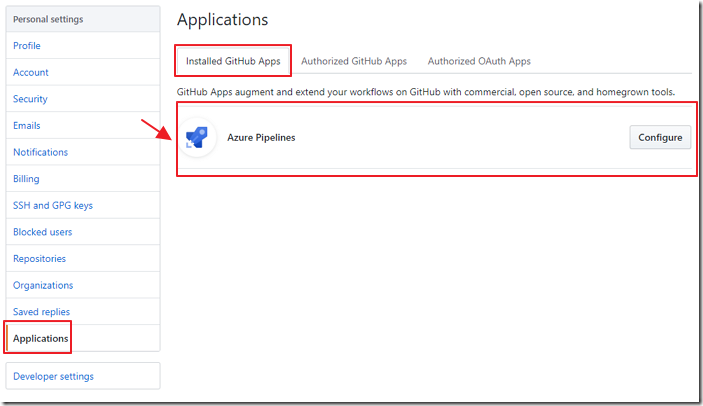
Task: Click the Azure Pipelines app icon
Action: [x=197, y=138]
